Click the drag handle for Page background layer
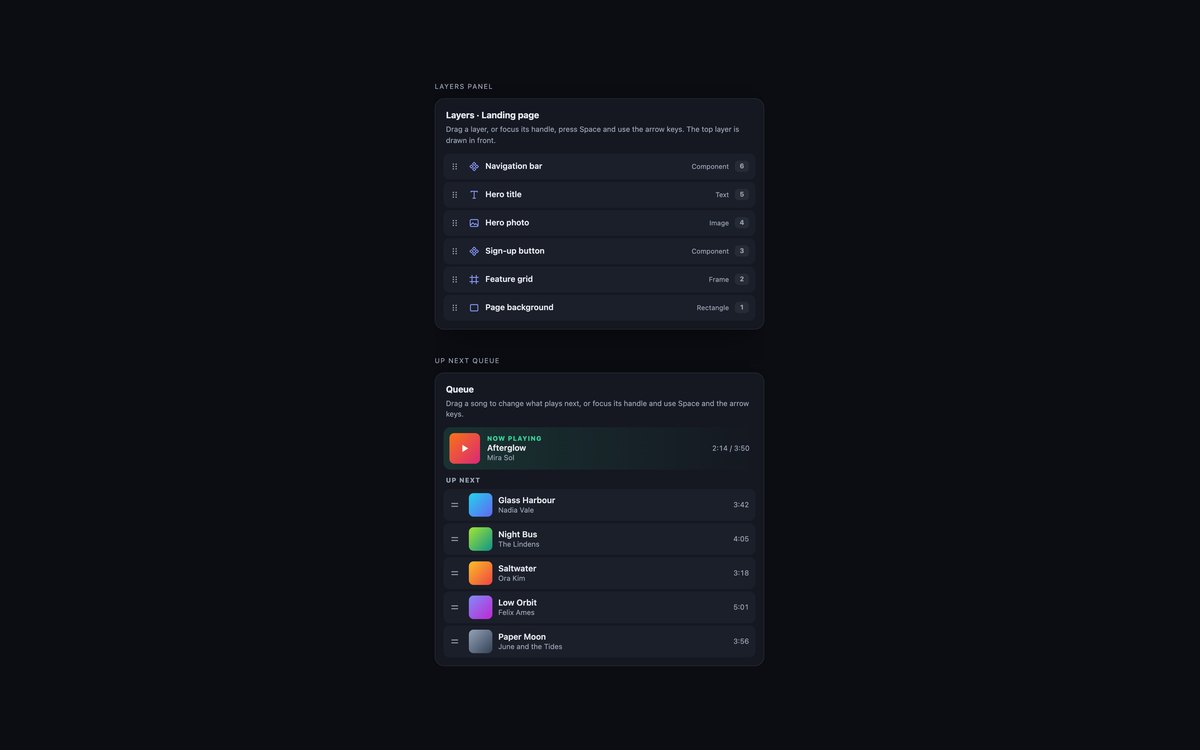1200x750 pixels. [x=455, y=308]
